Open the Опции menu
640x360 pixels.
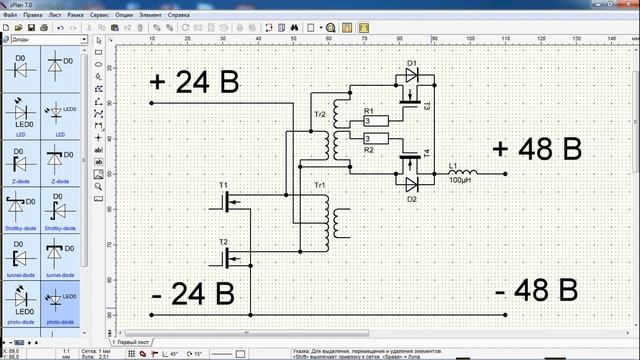[124, 15]
